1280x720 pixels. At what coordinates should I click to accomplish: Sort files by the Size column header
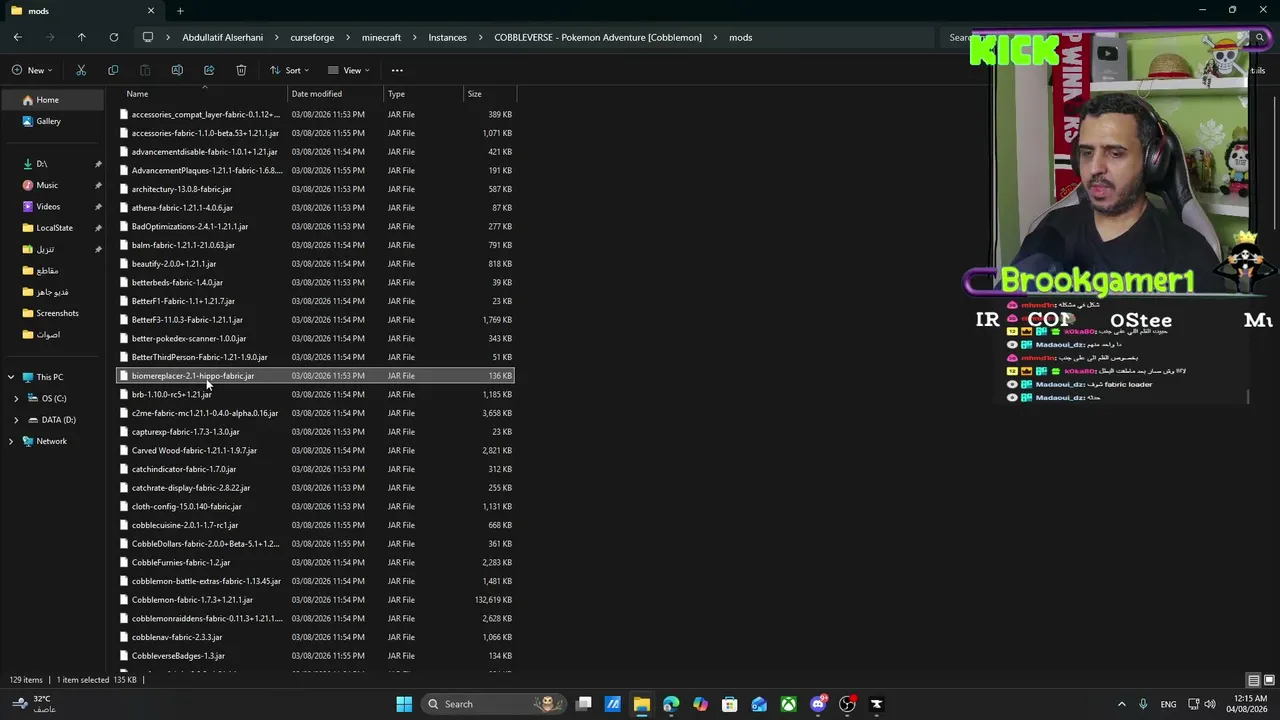pos(490,94)
